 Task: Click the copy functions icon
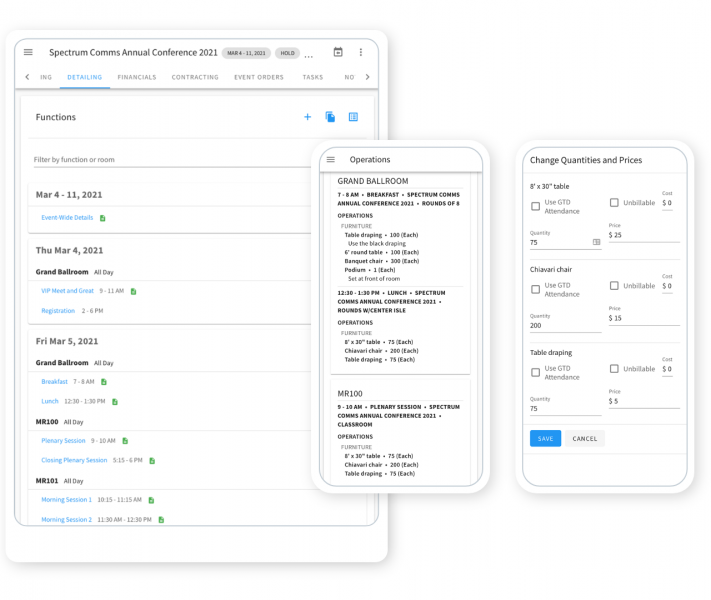330,117
